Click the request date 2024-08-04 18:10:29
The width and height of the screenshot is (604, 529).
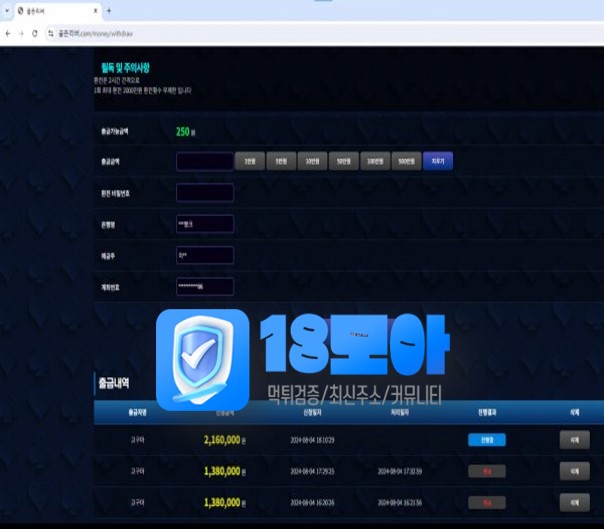coord(312,440)
